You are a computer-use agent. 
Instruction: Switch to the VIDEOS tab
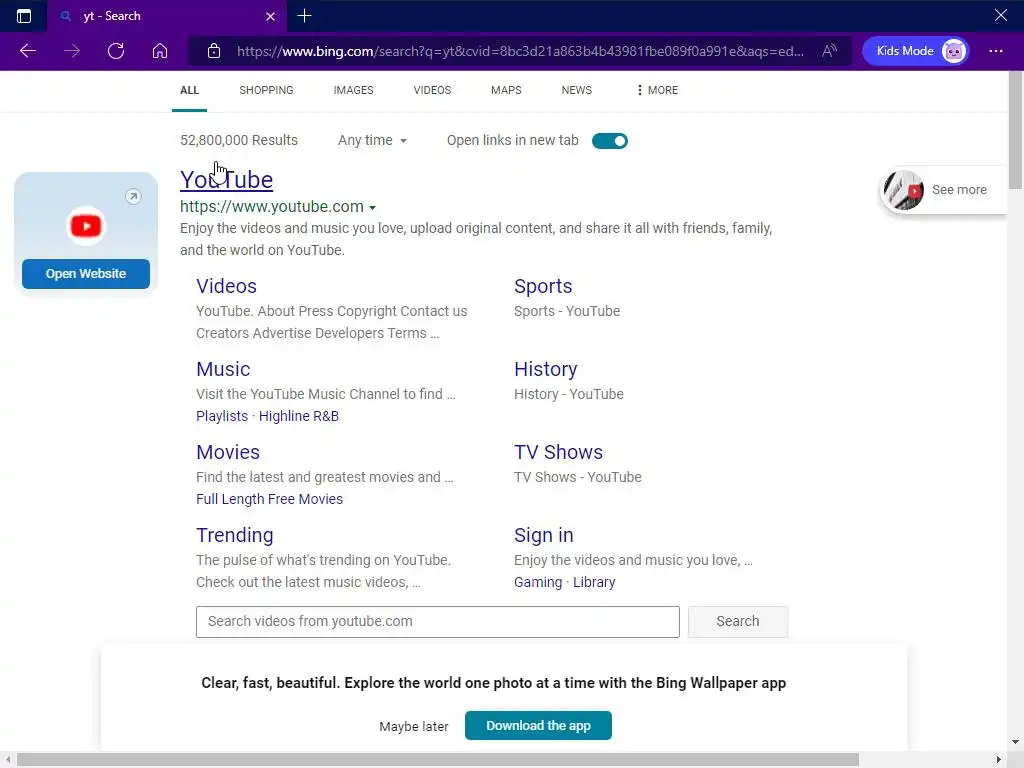[x=432, y=90]
